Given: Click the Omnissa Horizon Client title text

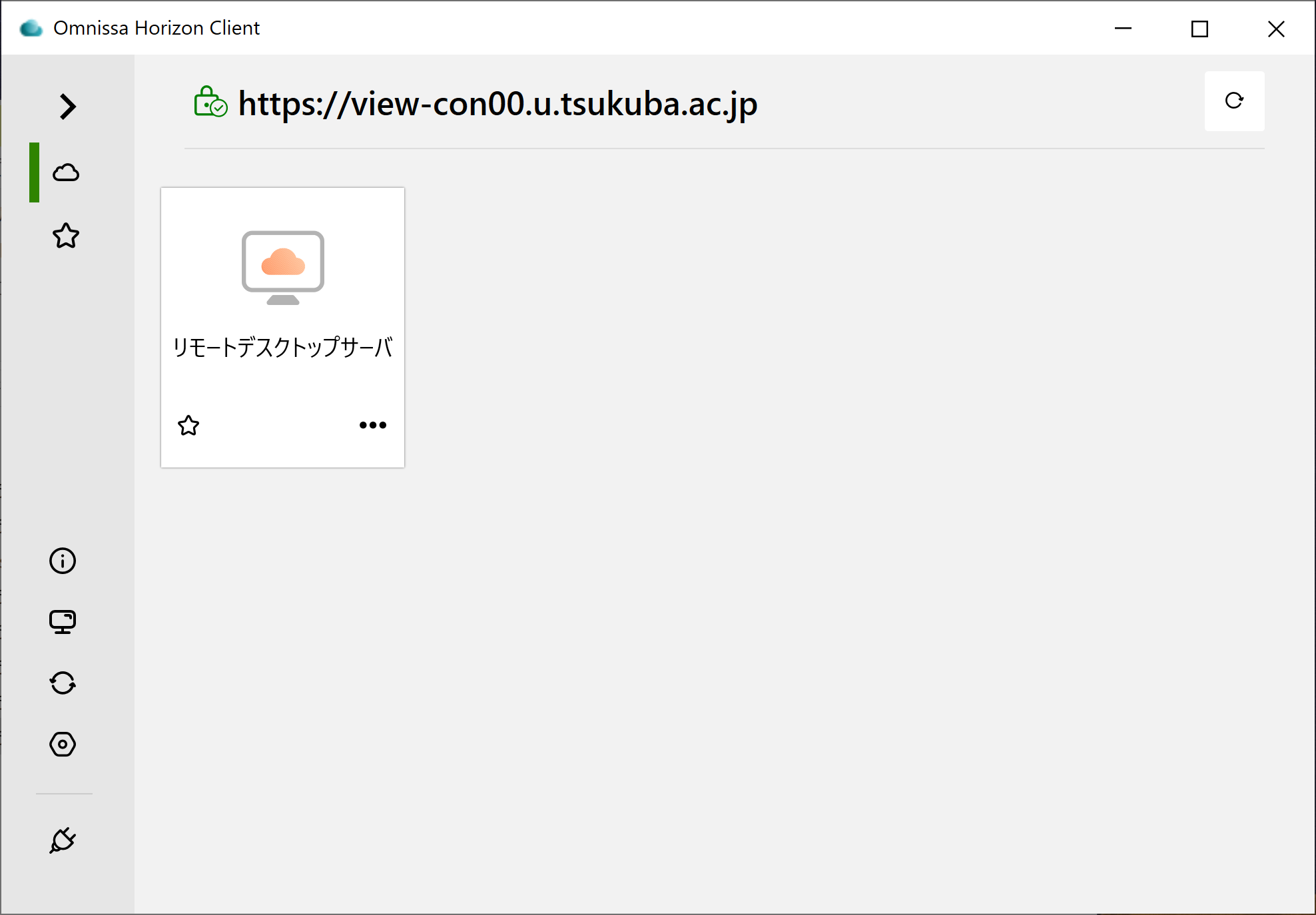Looking at the screenshot, I should tap(157, 28).
